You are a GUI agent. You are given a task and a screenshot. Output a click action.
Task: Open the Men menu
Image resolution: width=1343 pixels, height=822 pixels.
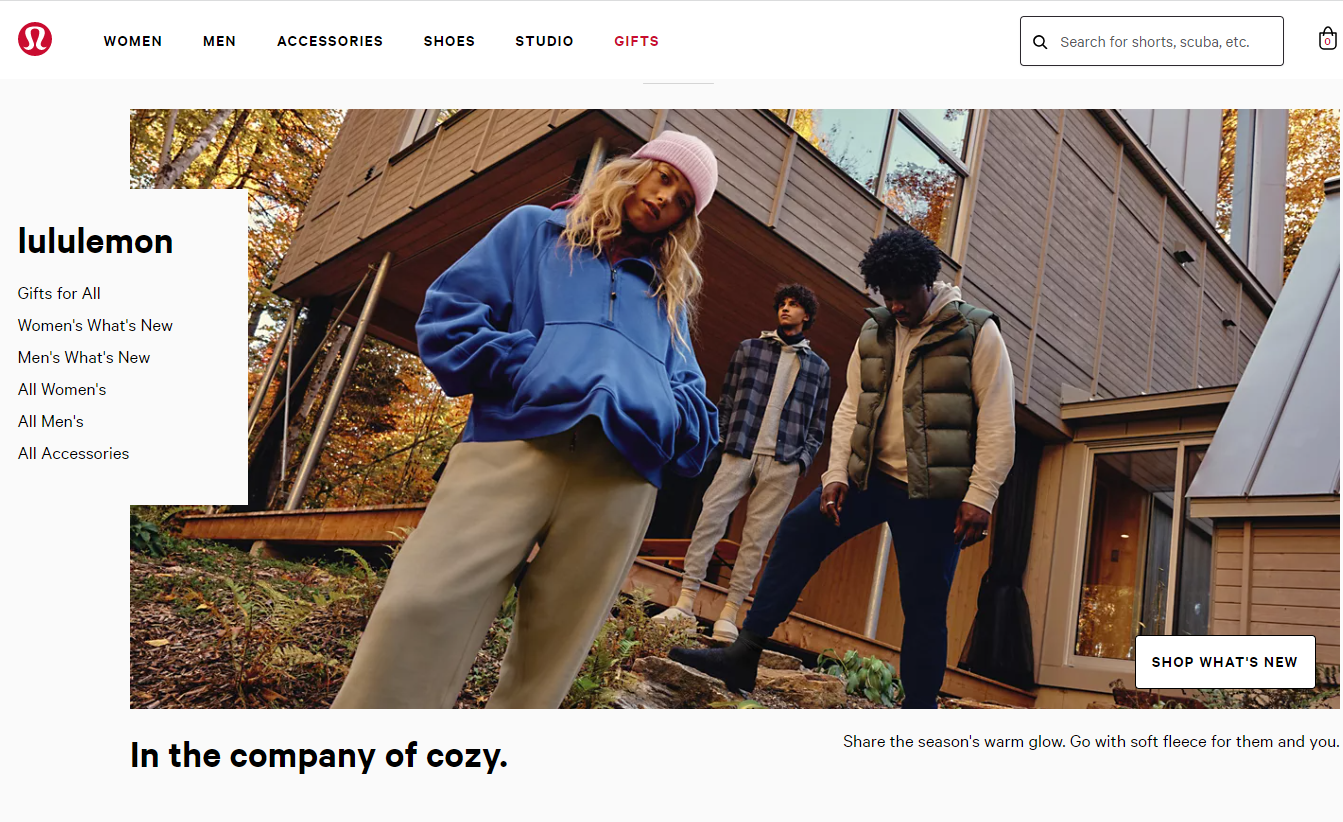pos(220,41)
